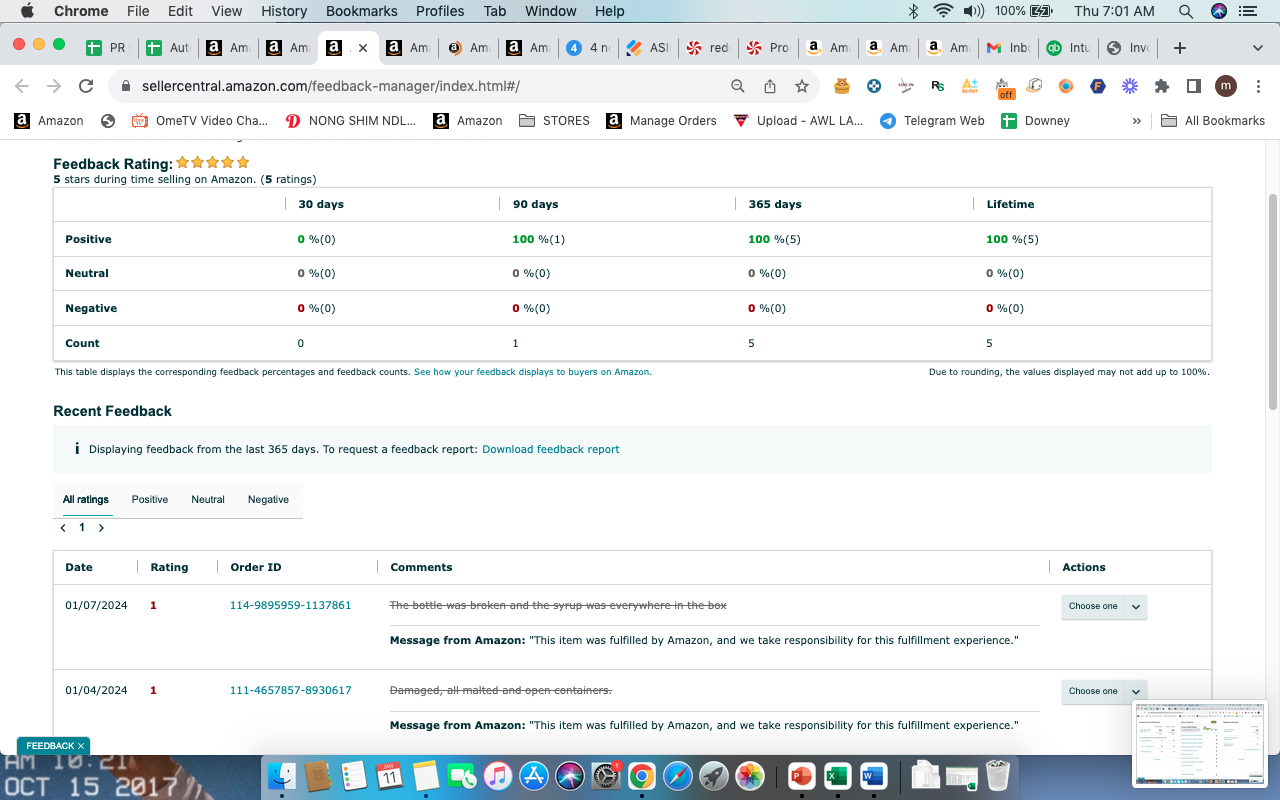The image size is (1280, 800).
Task: Toggle Chrome side panel
Action: click(1193, 87)
